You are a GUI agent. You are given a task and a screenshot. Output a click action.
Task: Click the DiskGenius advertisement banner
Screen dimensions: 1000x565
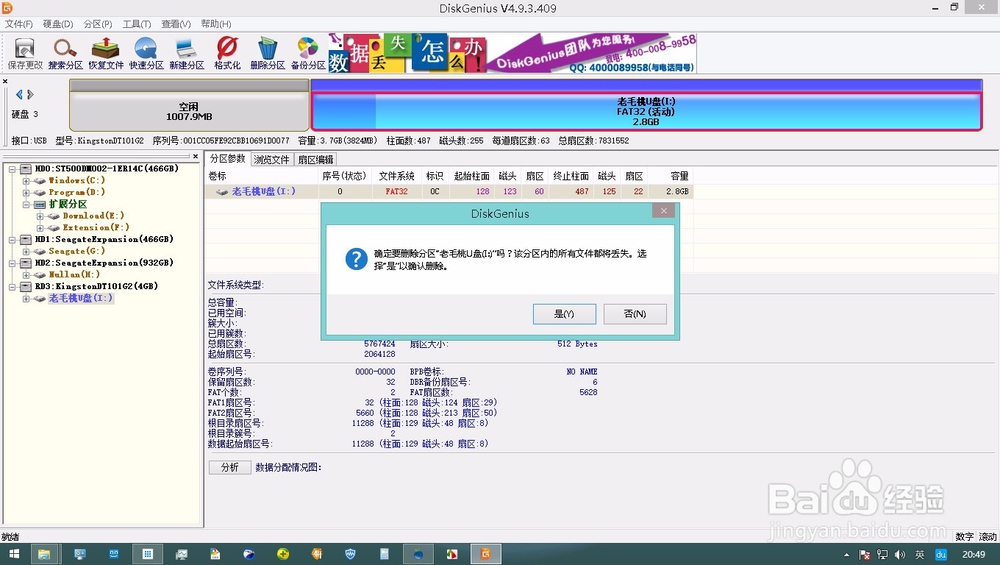512,53
